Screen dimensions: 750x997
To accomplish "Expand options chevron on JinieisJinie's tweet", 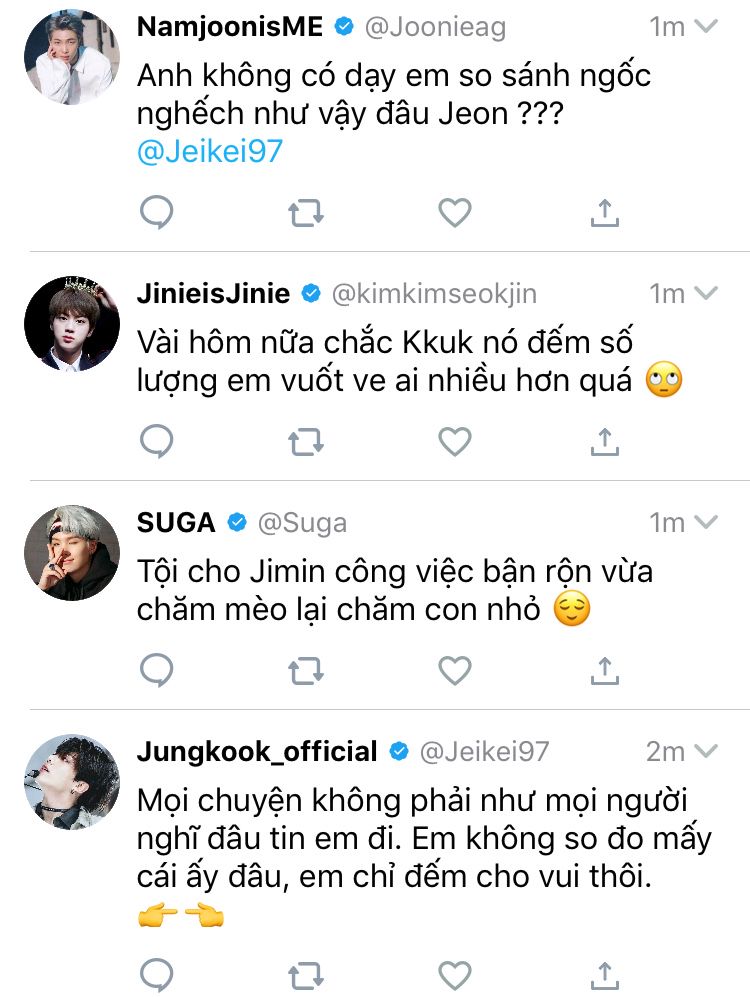I will point(706,293).
